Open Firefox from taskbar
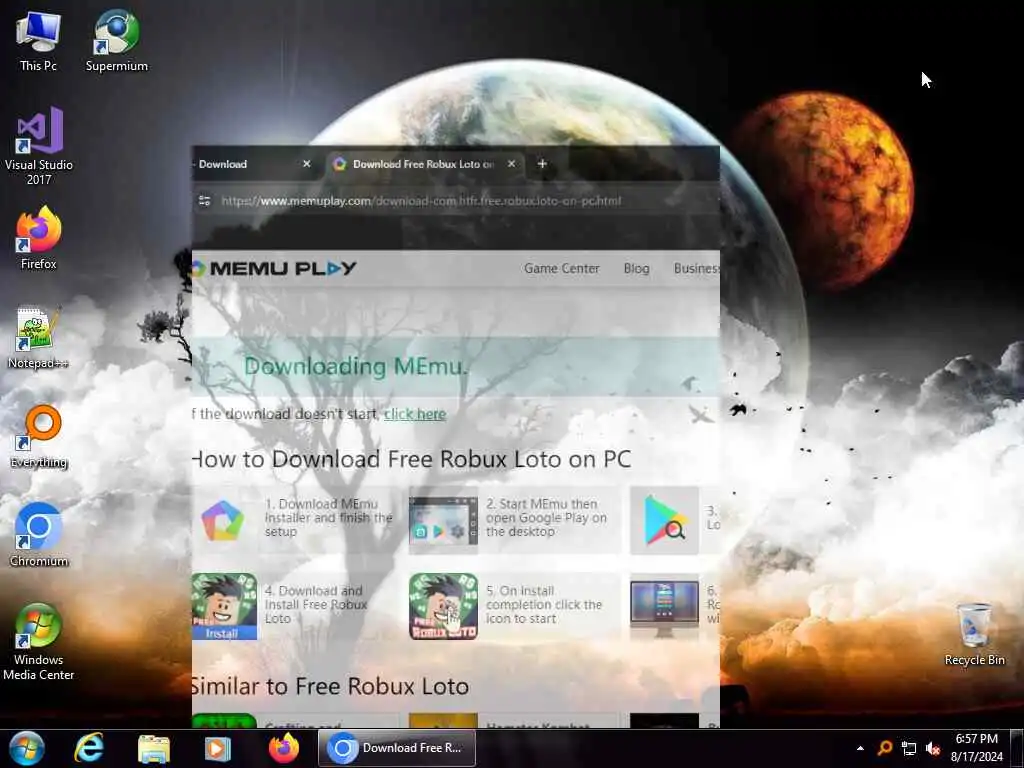This screenshot has width=1024, height=768. point(283,748)
